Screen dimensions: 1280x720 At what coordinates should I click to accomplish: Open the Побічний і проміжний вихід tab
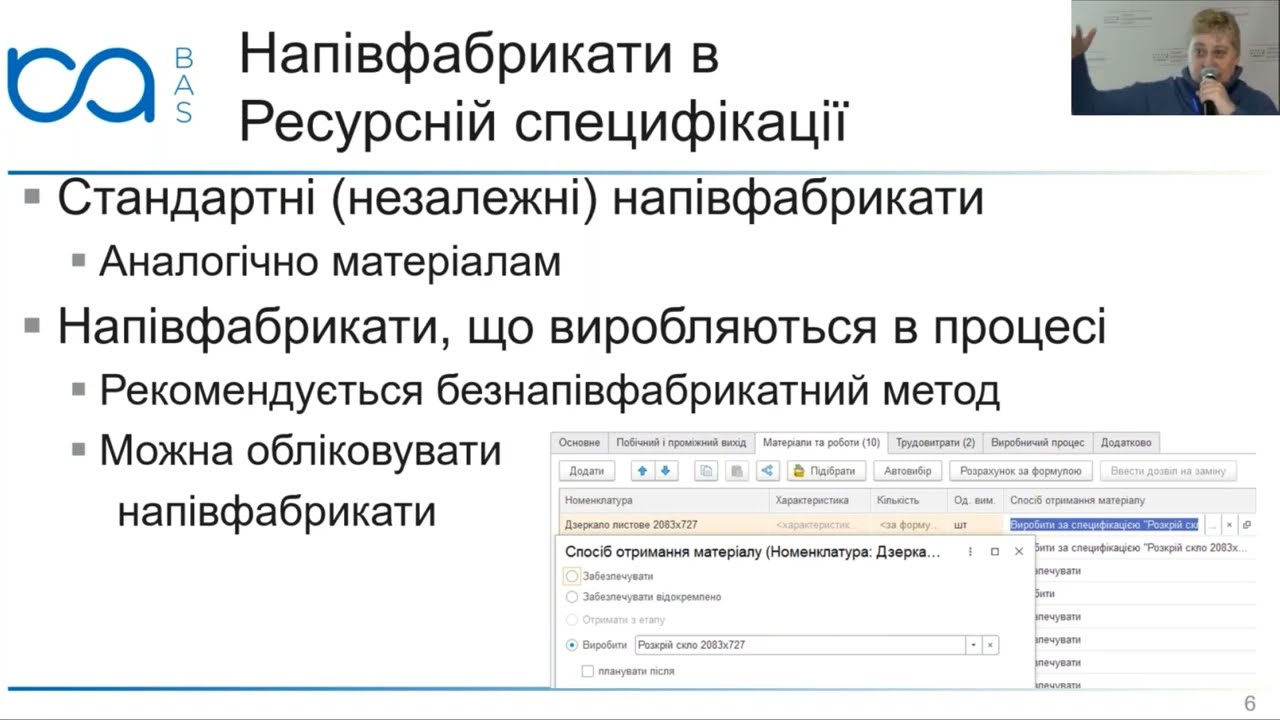[x=681, y=442]
